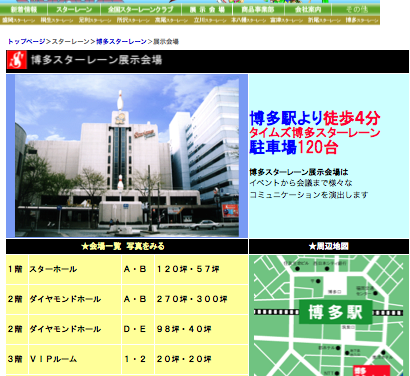The image size is (410, 376).
Task: Click the 博多スターレーン展示会場 page heading
Action: point(97,60)
